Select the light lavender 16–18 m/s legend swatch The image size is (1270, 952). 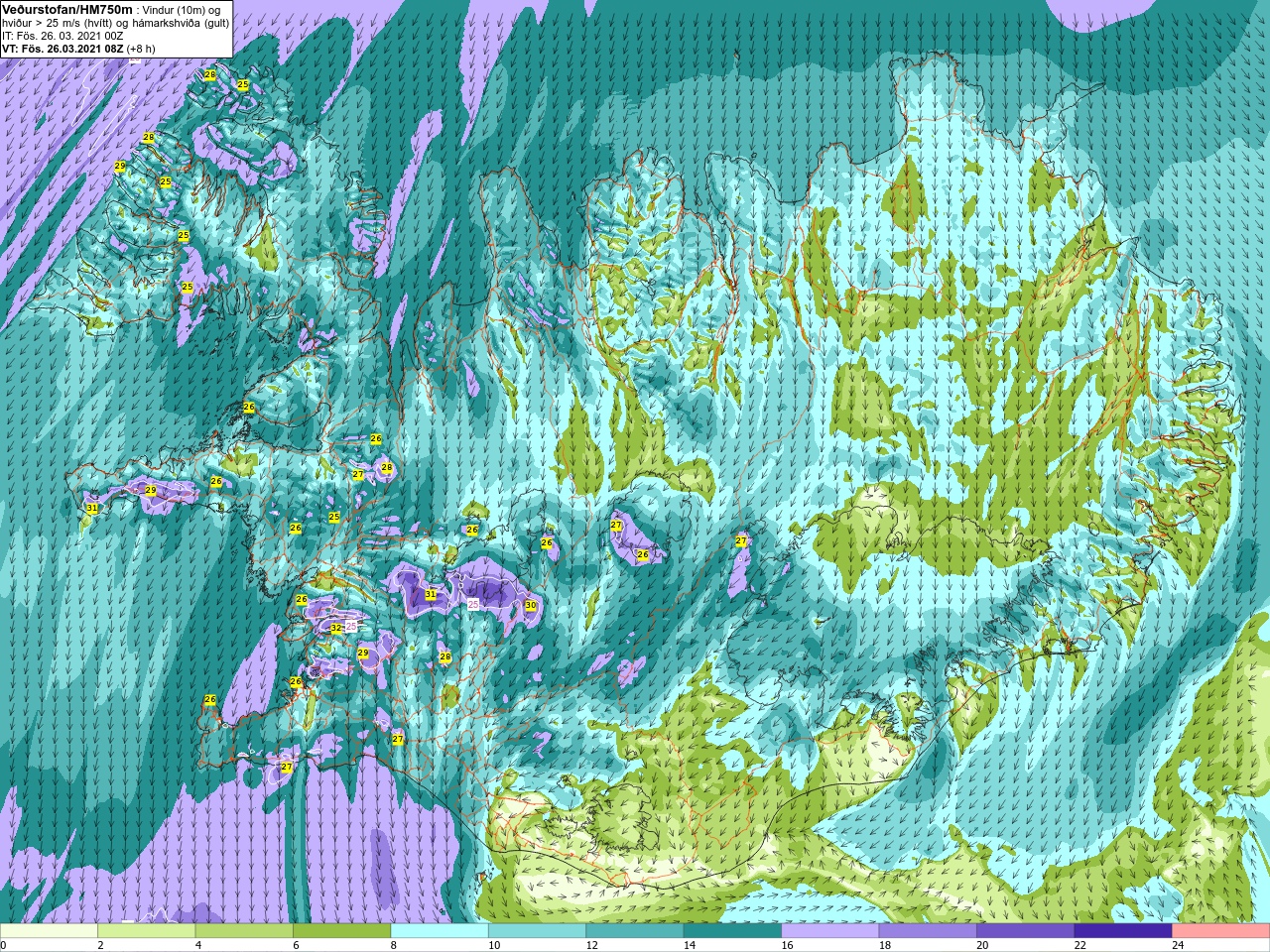(x=830, y=931)
